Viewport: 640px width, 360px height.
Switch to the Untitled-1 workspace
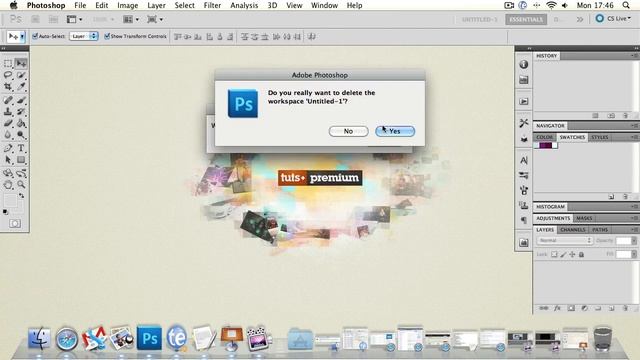[479, 19]
